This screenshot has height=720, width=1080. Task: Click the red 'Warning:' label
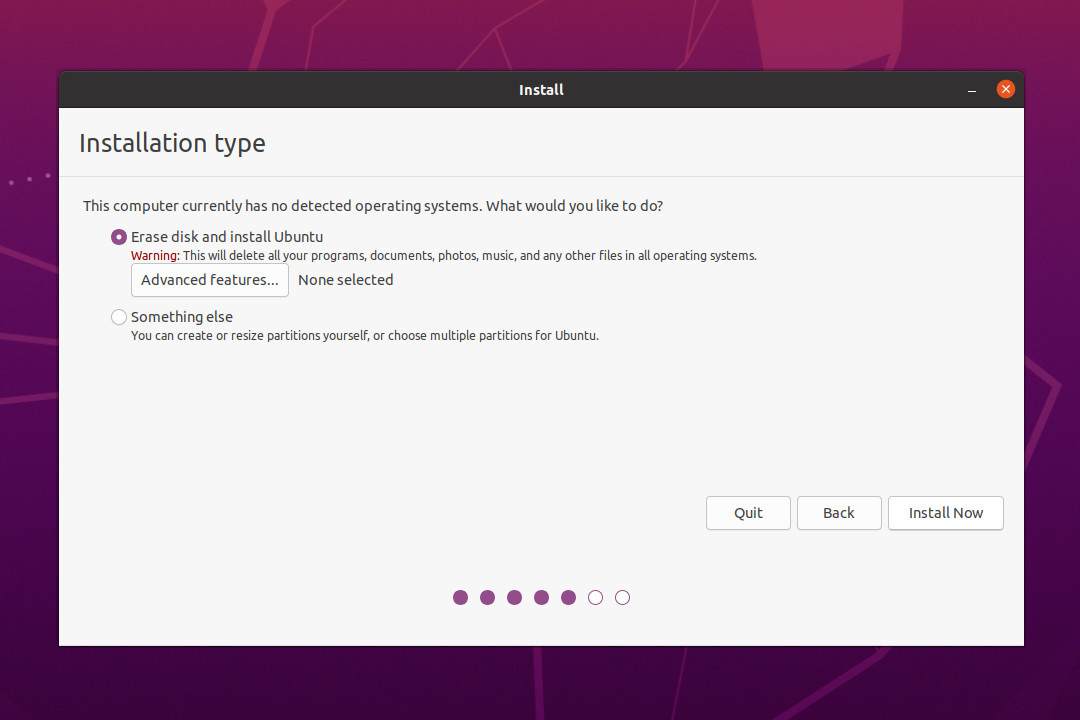(155, 256)
